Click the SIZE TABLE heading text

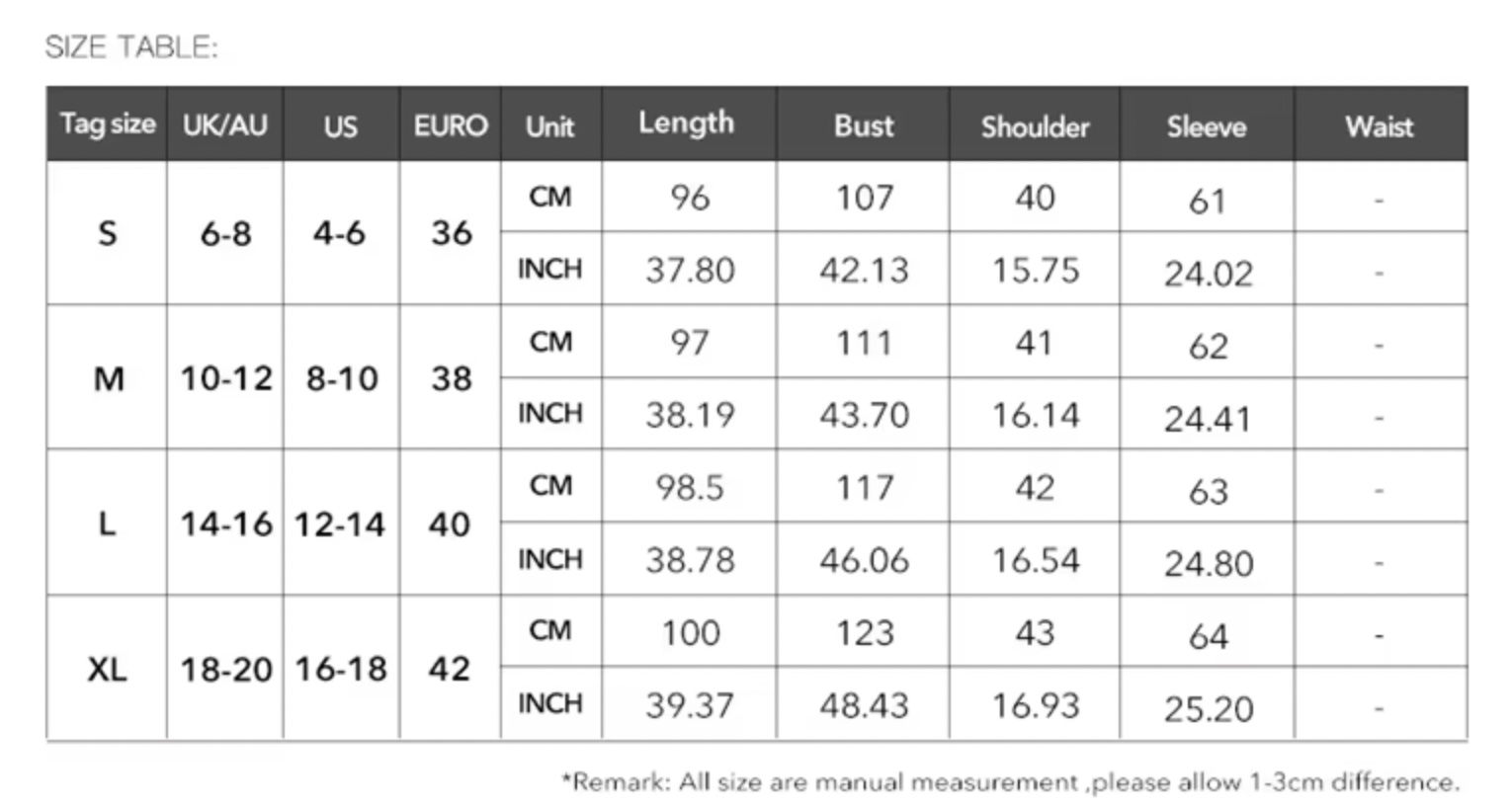131,47
